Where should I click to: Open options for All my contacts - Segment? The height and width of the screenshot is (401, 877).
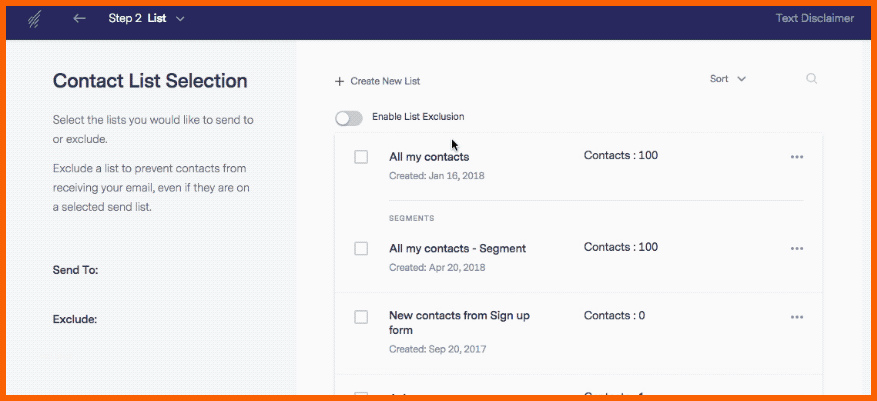797,249
